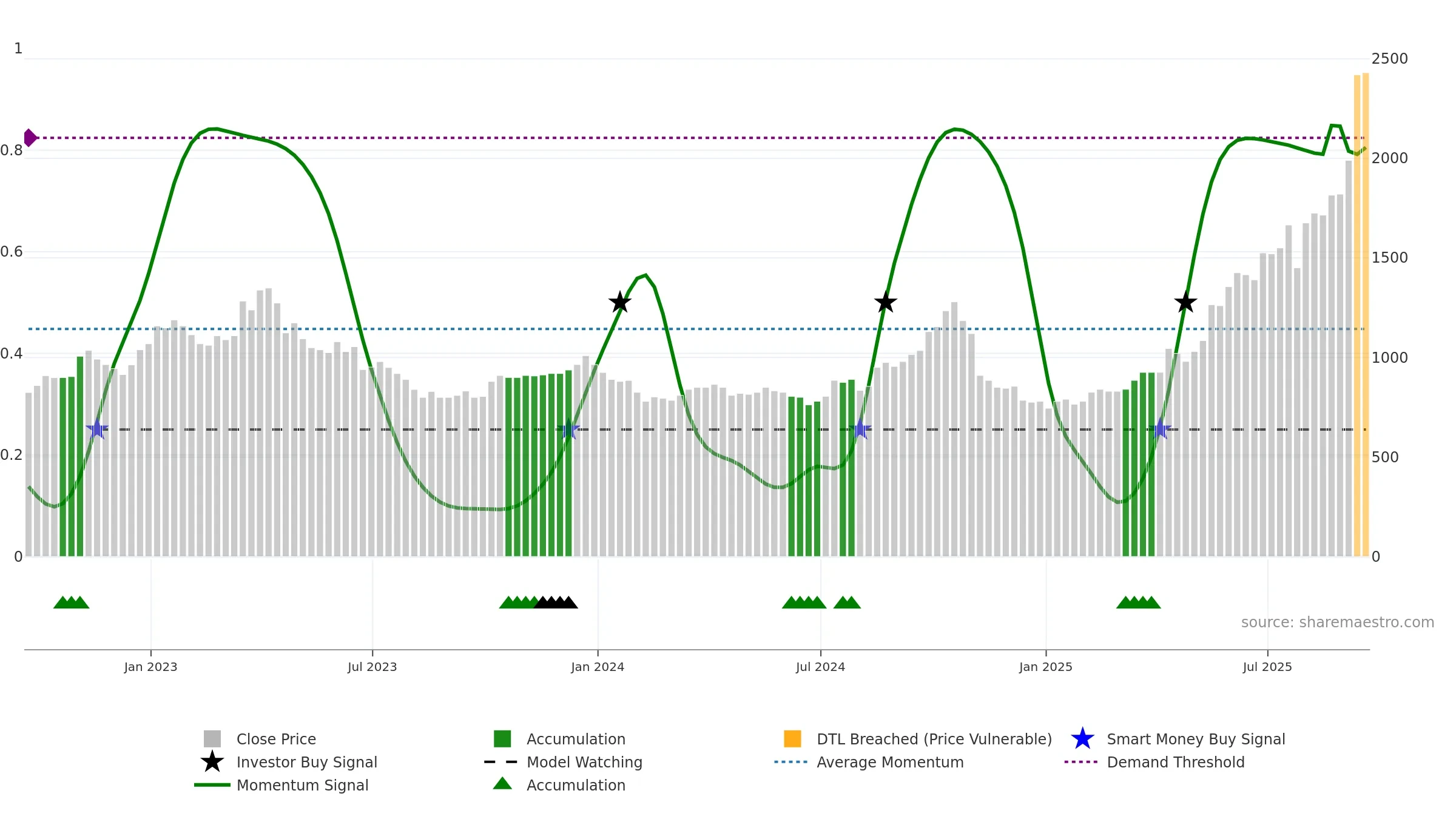
Task: Click the rightmost orange DTL Breached bar
Action: pyautogui.click(x=1366, y=315)
